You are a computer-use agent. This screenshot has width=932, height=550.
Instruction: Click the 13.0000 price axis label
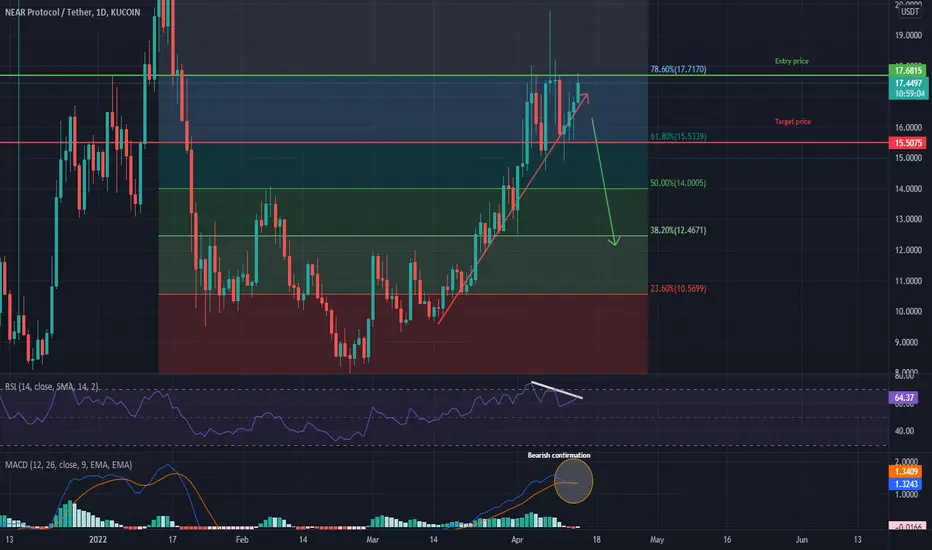pyautogui.click(x=908, y=219)
